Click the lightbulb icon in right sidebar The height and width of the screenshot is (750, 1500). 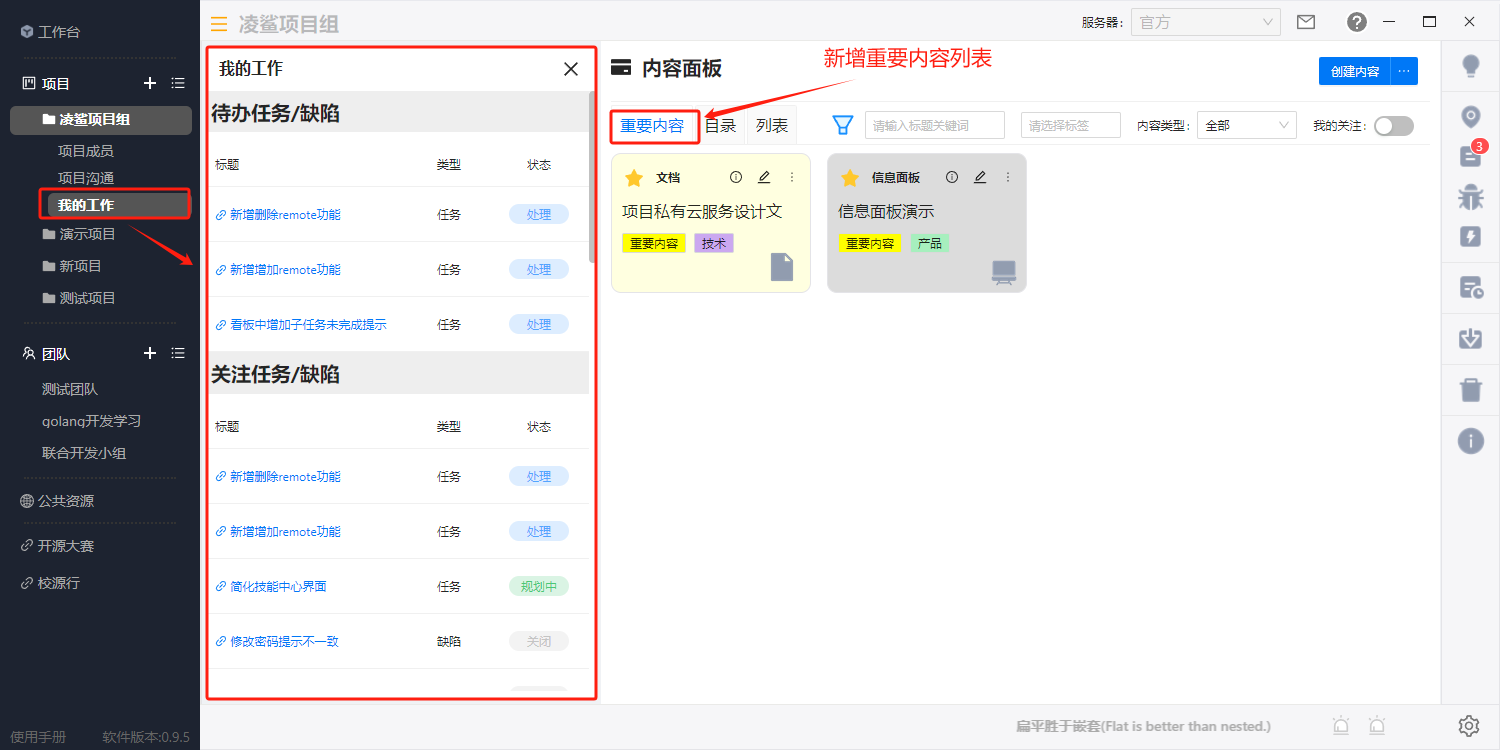(1471, 66)
